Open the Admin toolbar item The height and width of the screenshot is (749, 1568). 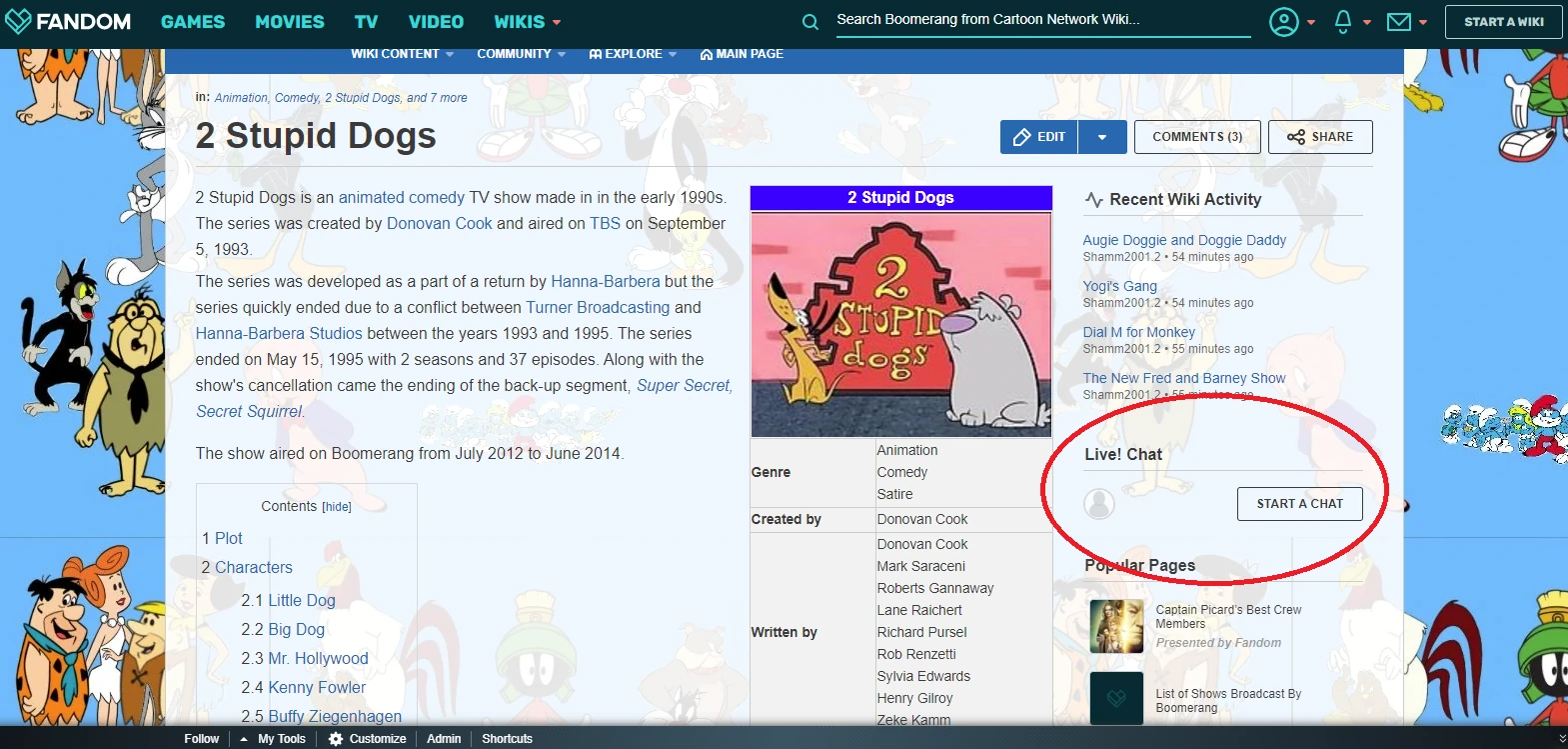click(444, 739)
